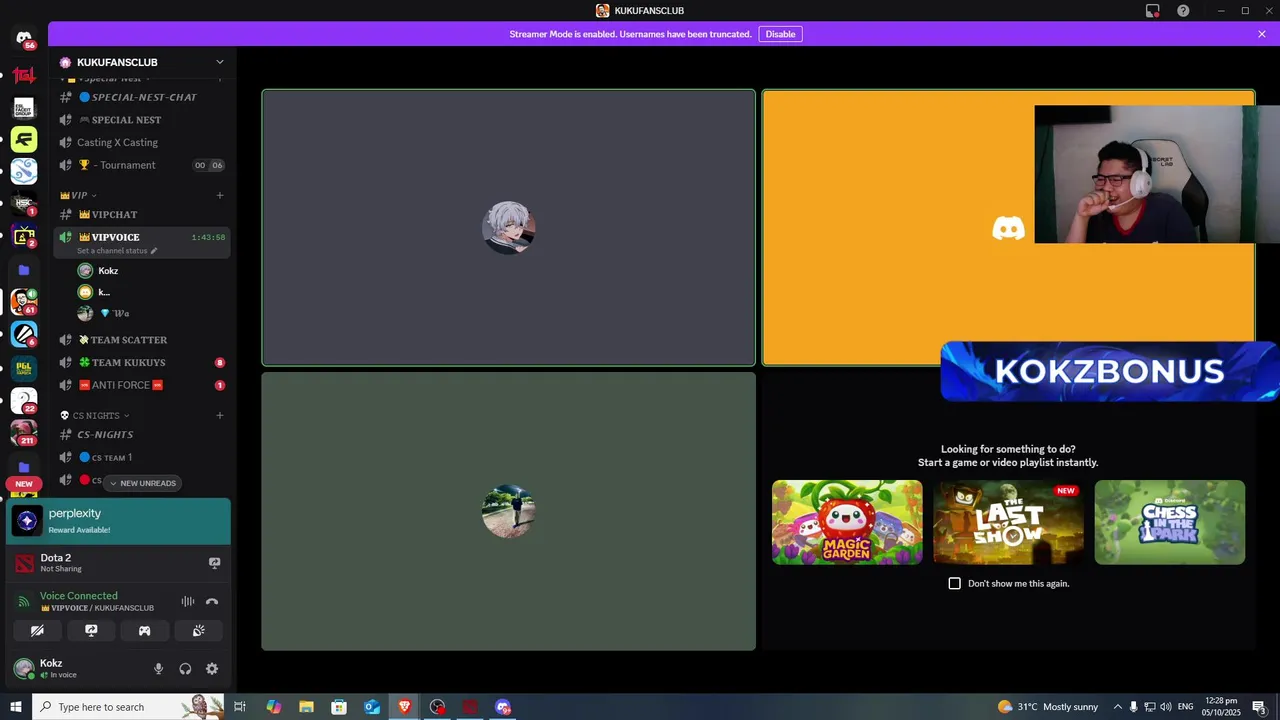The image size is (1280, 720).
Task: Open server icon with 211 badge
Action: pyautogui.click(x=24, y=432)
